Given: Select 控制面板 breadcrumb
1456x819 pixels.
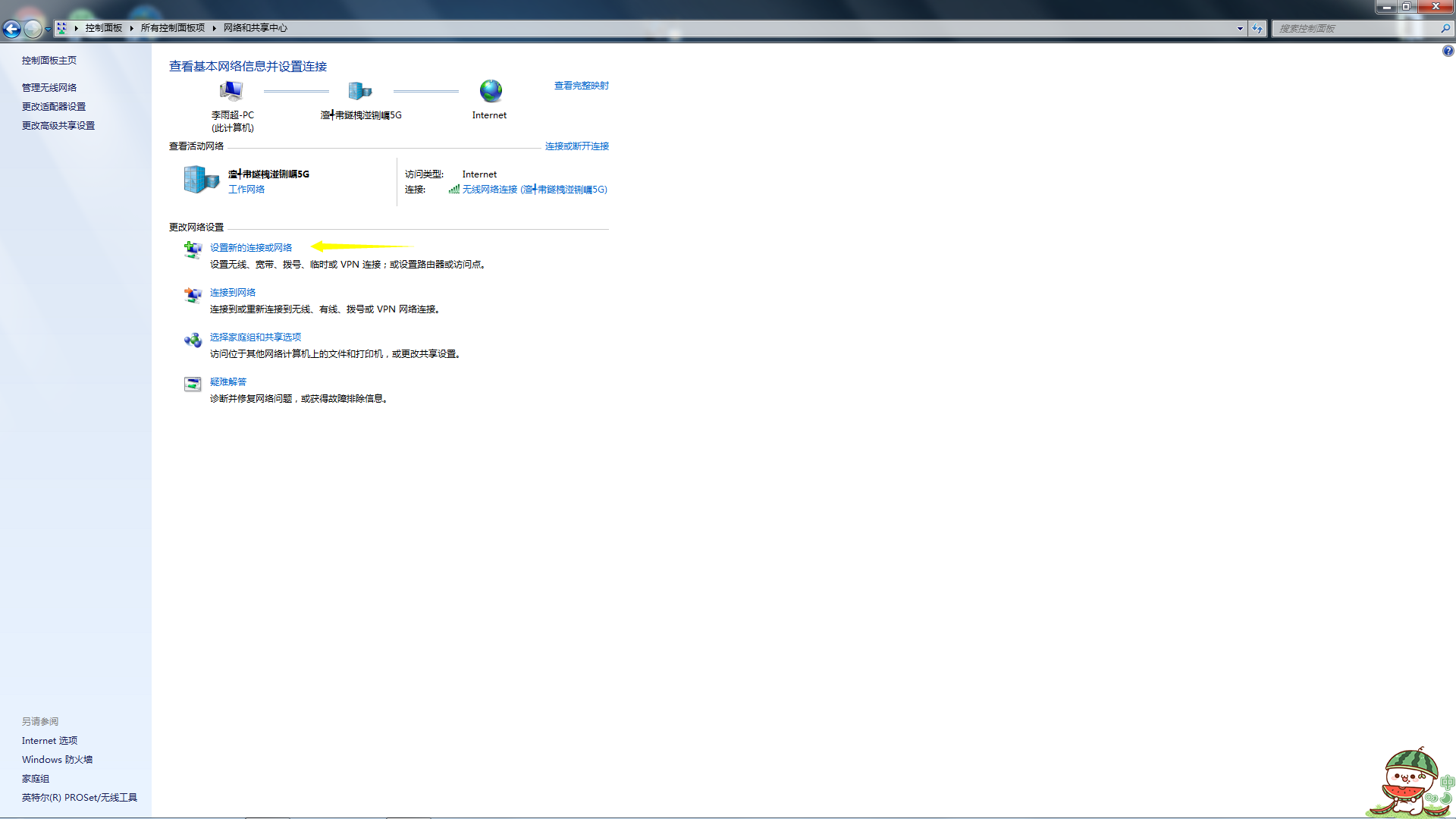Looking at the screenshot, I should coord(104,28).
